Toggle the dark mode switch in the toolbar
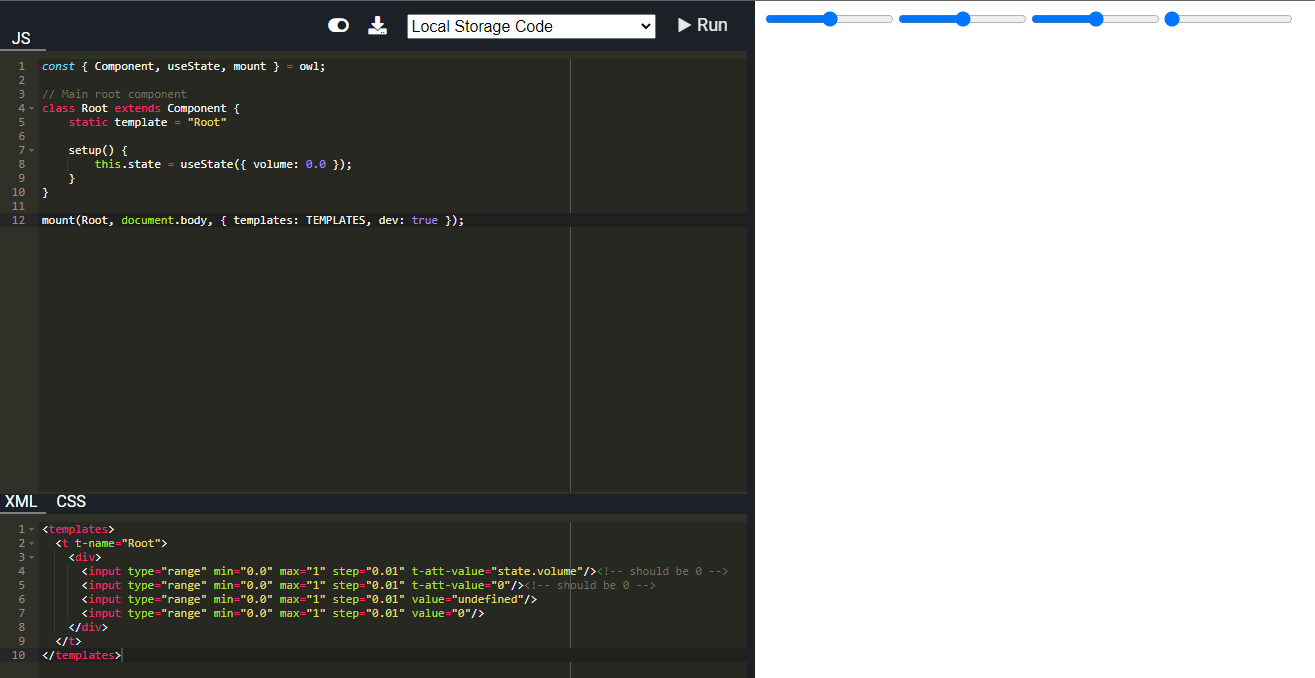The height and width of the screenshot is (678, 1315). 338,25
